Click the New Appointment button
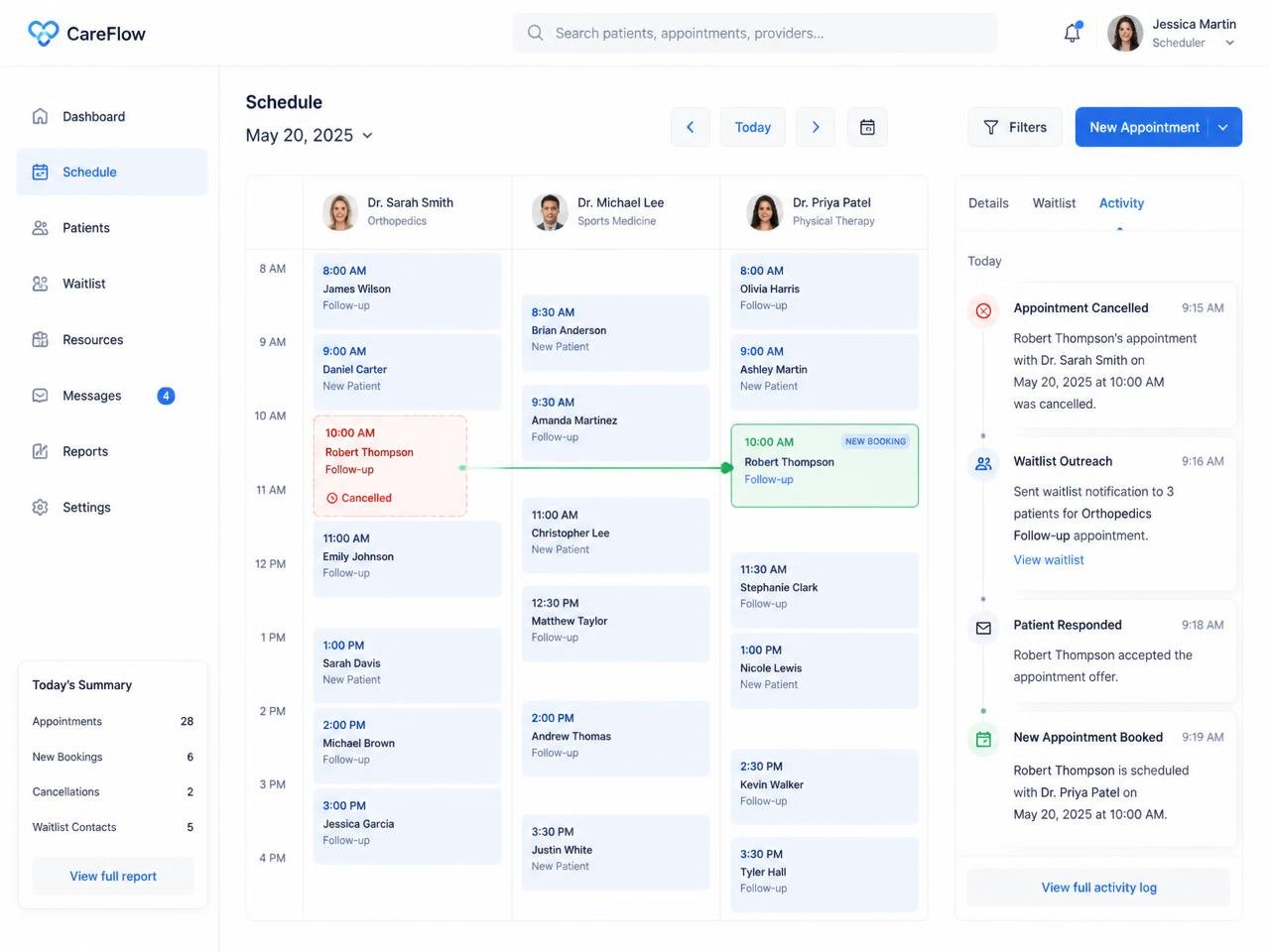 [x=1144, y=127]
